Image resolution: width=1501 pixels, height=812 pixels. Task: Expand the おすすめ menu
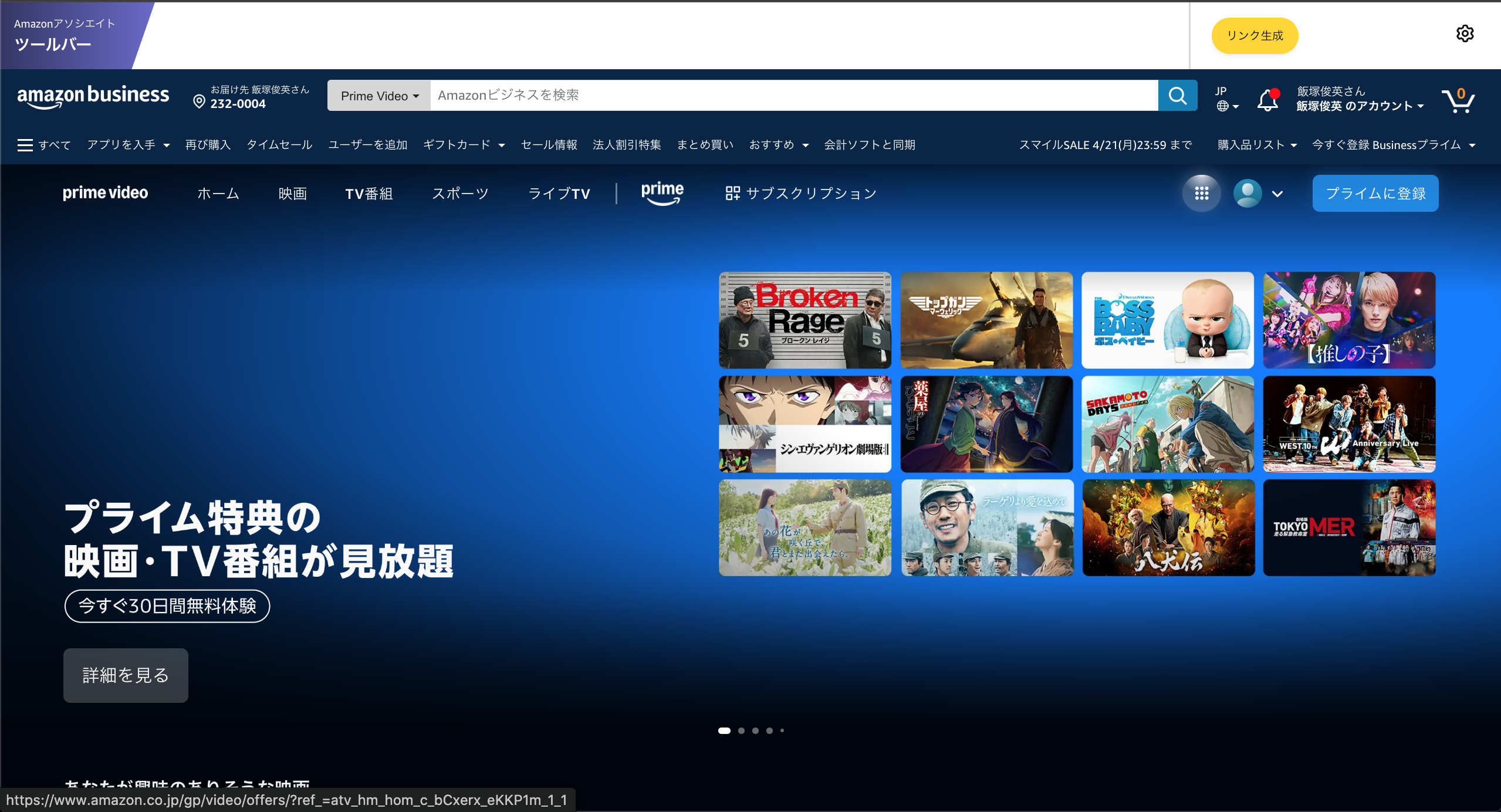click(x=779, y=145)
